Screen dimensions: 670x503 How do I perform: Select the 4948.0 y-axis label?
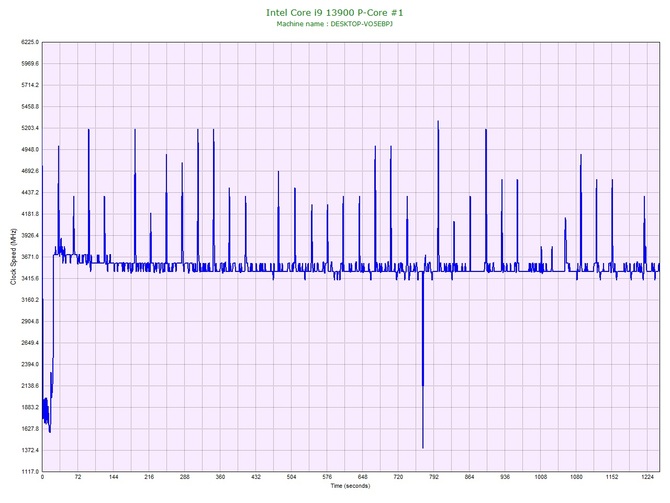[x=30, y=150]
